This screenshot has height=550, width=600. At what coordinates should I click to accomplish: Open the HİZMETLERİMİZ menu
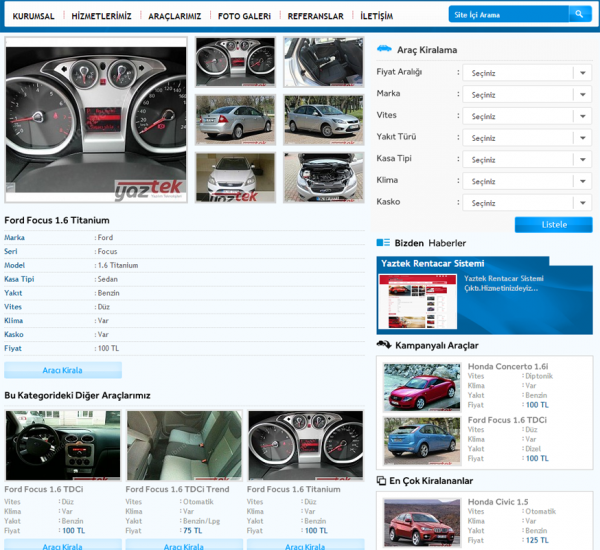(101, 16)
